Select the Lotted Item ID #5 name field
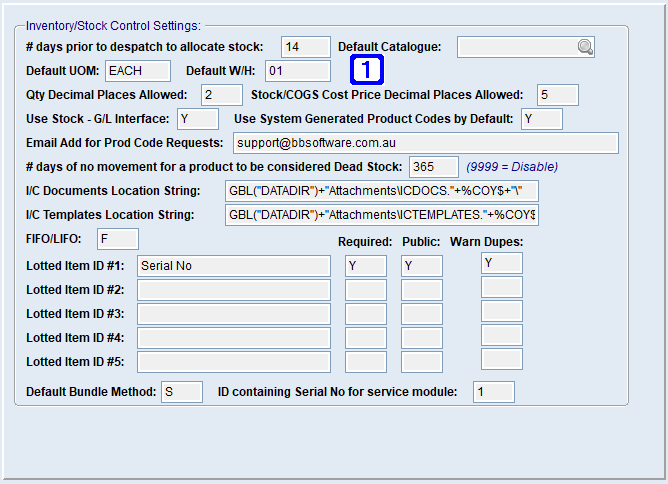 234,362
